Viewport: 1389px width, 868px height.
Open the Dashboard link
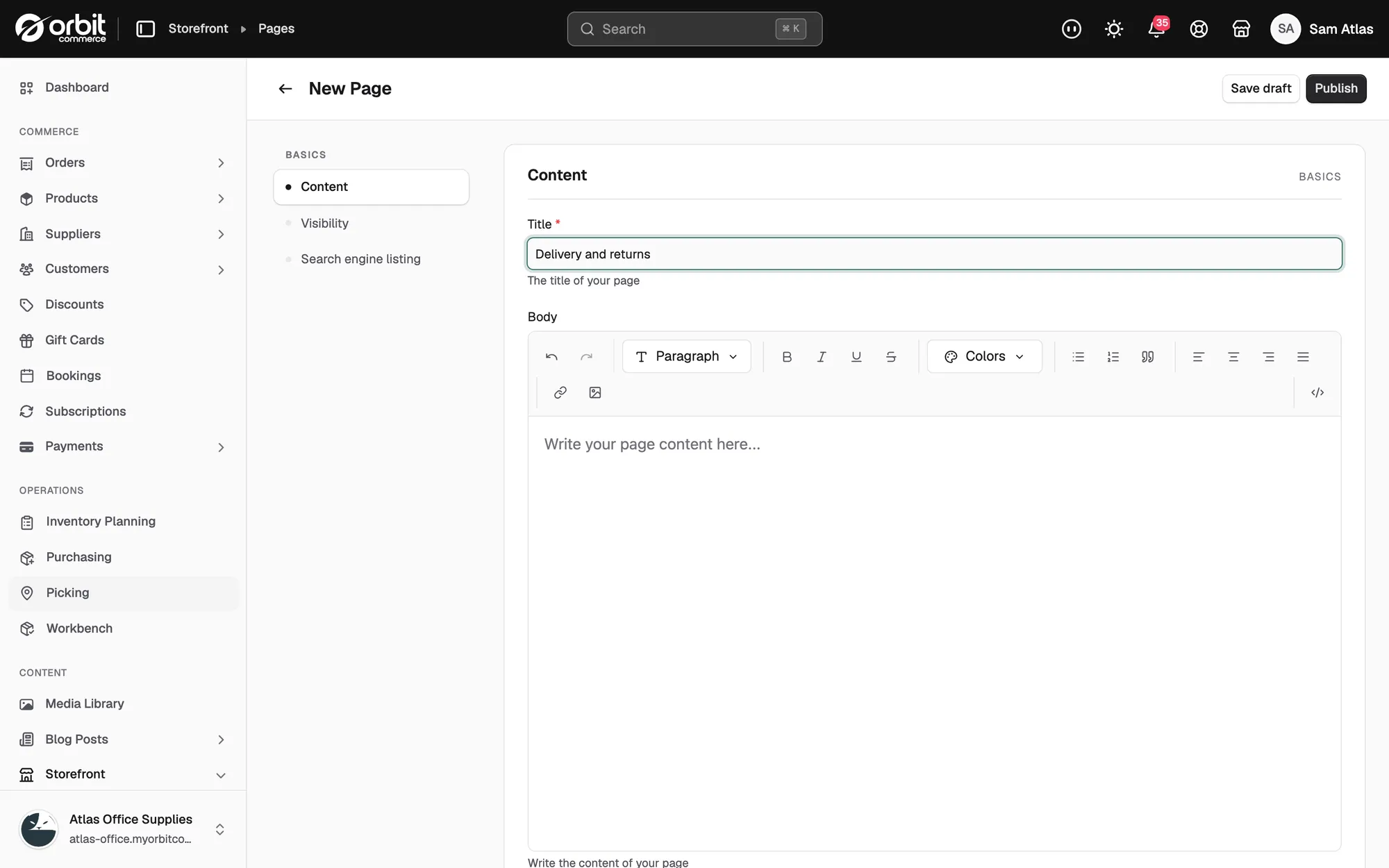pyautogui.click(x=123, y=87)
